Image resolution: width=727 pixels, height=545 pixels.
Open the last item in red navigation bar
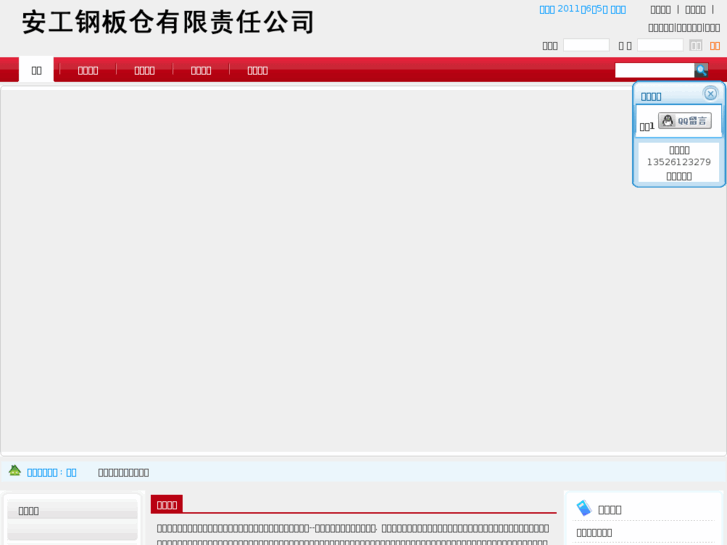(x=257, y=71)
